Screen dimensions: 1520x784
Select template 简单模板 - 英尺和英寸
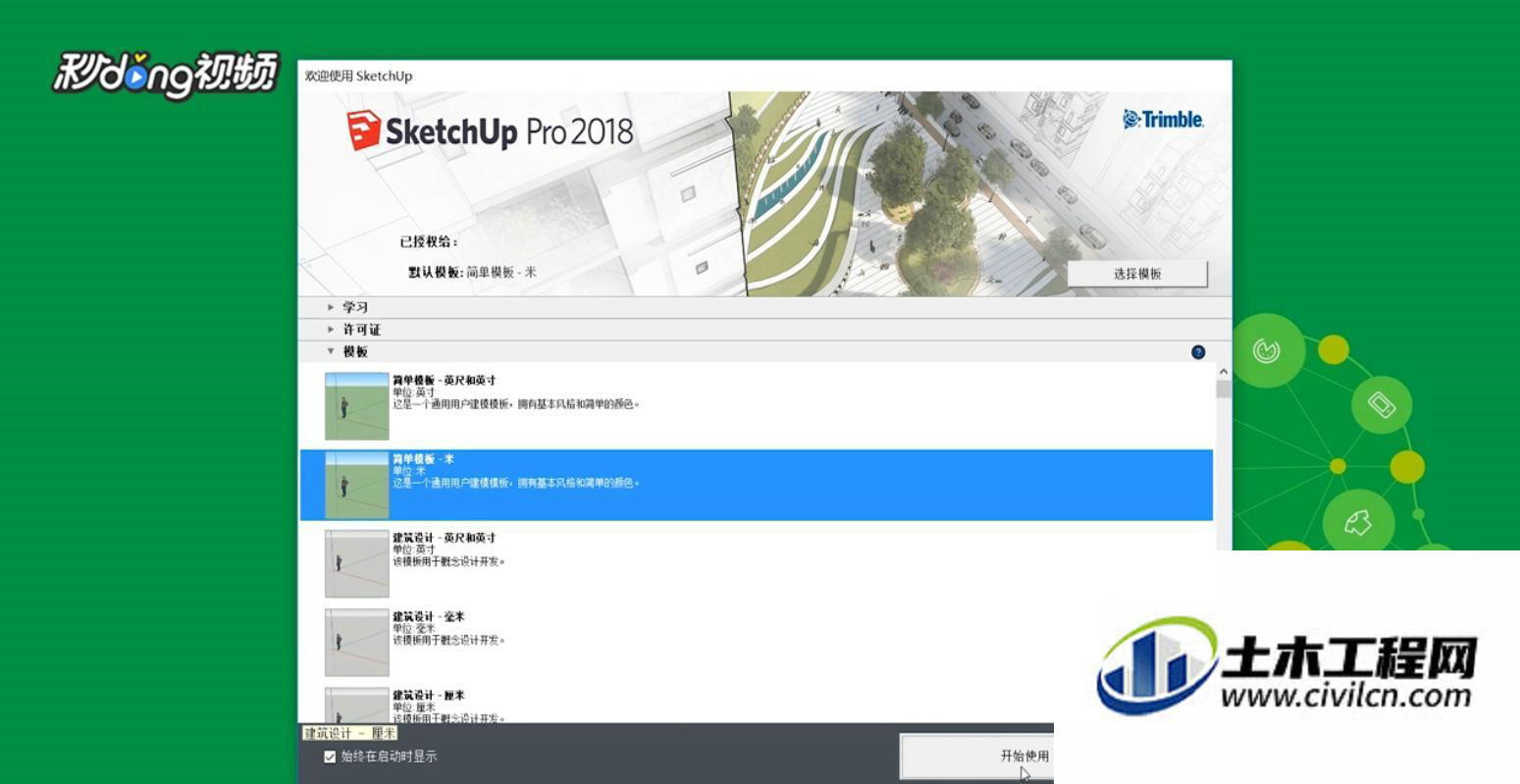coord(756,406)
